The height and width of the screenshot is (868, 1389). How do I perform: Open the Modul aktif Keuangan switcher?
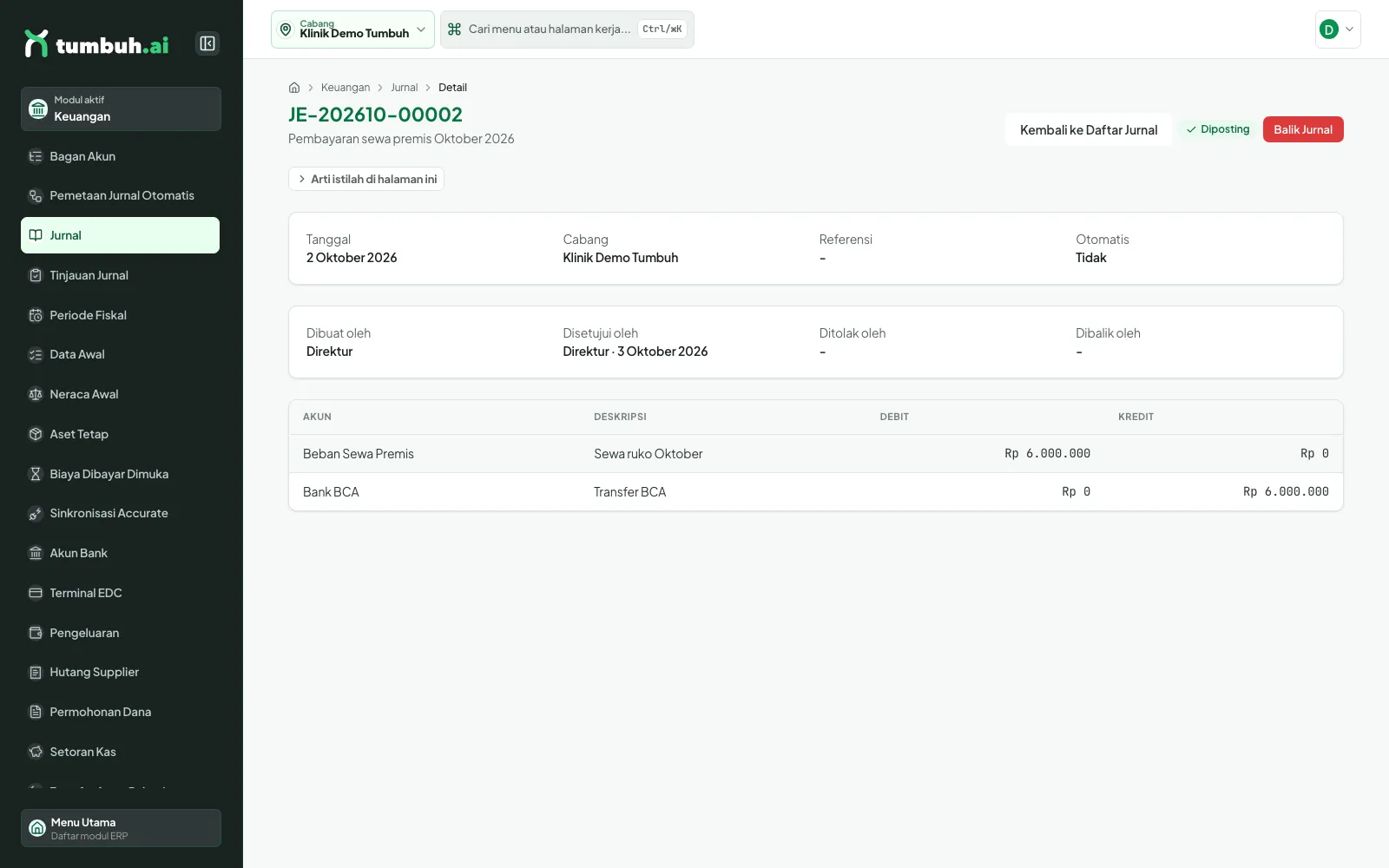point(121,108)
